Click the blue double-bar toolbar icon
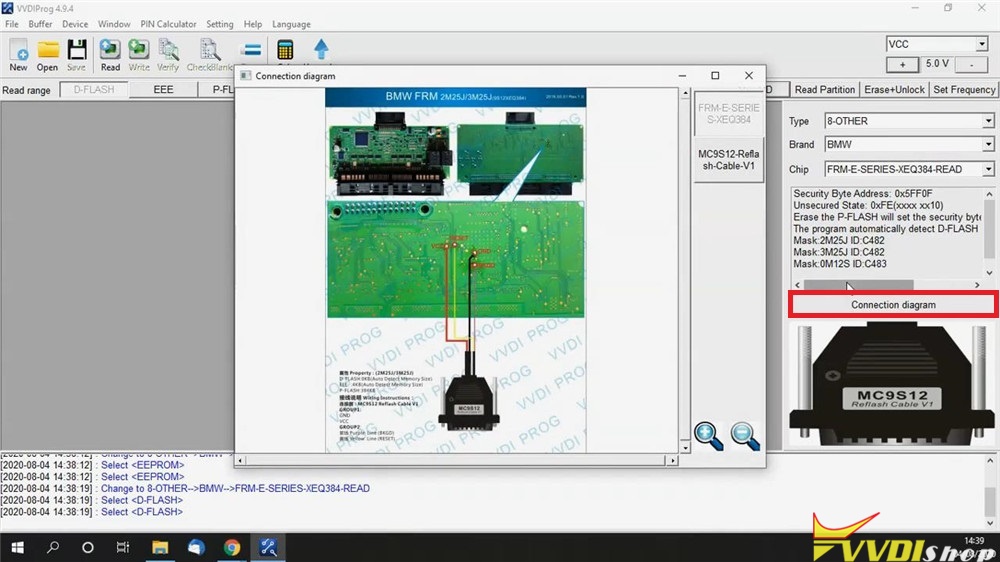The height and width of the screenshot is (562, 1000). pyautogui.click(x=252, y=49)
